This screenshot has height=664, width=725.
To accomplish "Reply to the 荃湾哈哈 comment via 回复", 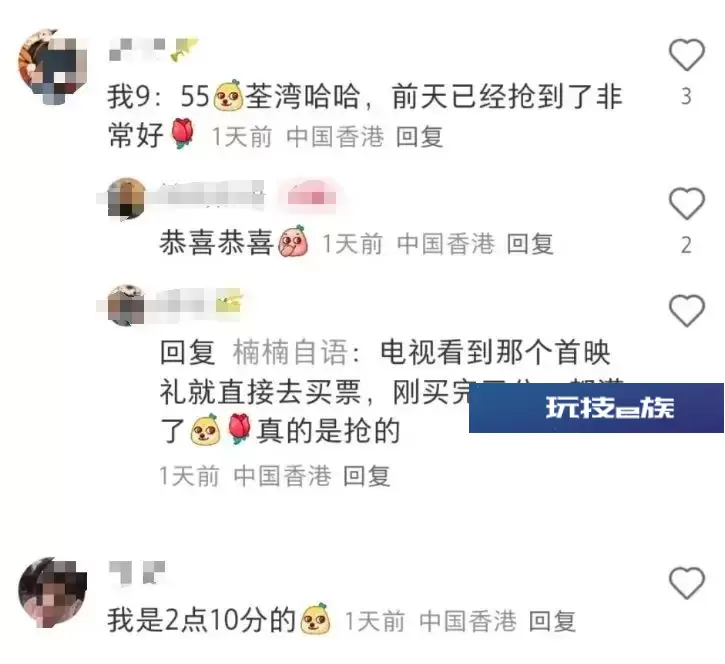I will (419, 137).
